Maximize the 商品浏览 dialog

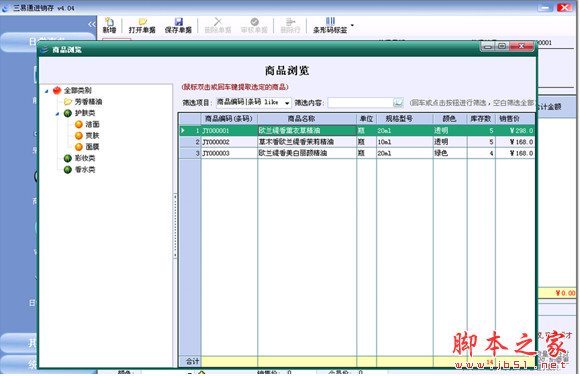pos(502,46)
